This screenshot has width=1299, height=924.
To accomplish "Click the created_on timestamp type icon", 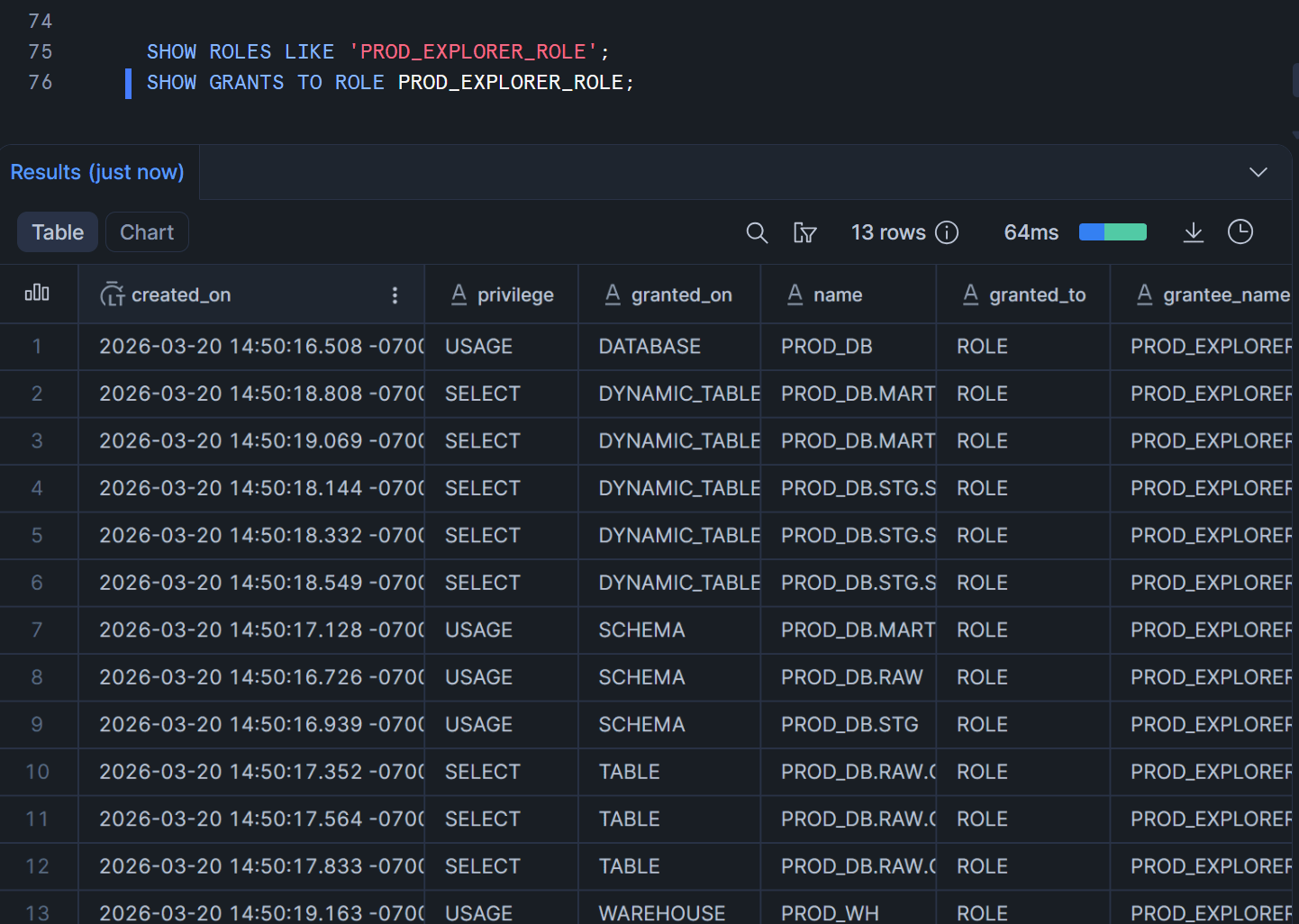I will click(x=112, y=294).
